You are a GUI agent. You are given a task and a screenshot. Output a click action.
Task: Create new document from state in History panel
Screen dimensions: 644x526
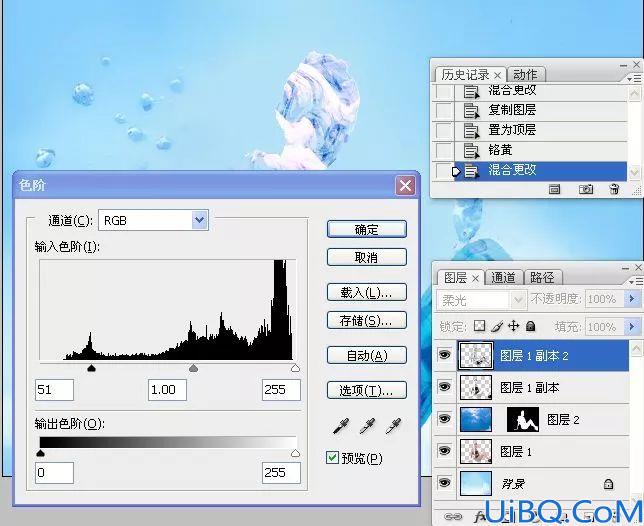point(554,189)
